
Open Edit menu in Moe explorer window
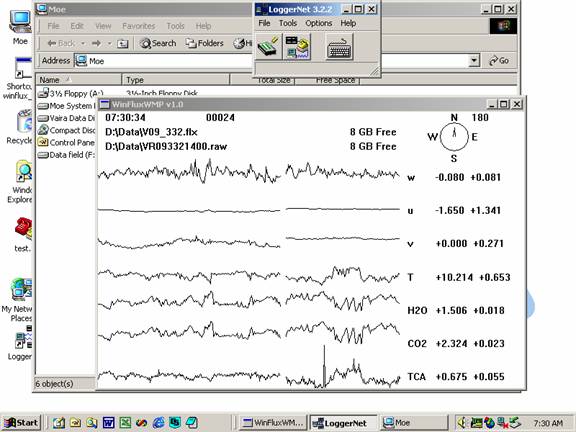(x=77, y=26)
